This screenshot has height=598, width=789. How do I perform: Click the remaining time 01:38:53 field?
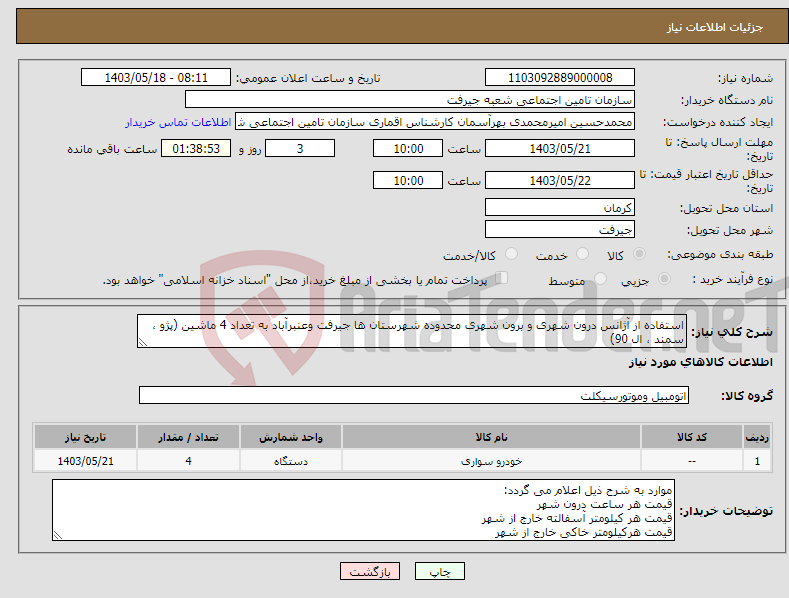196,148
